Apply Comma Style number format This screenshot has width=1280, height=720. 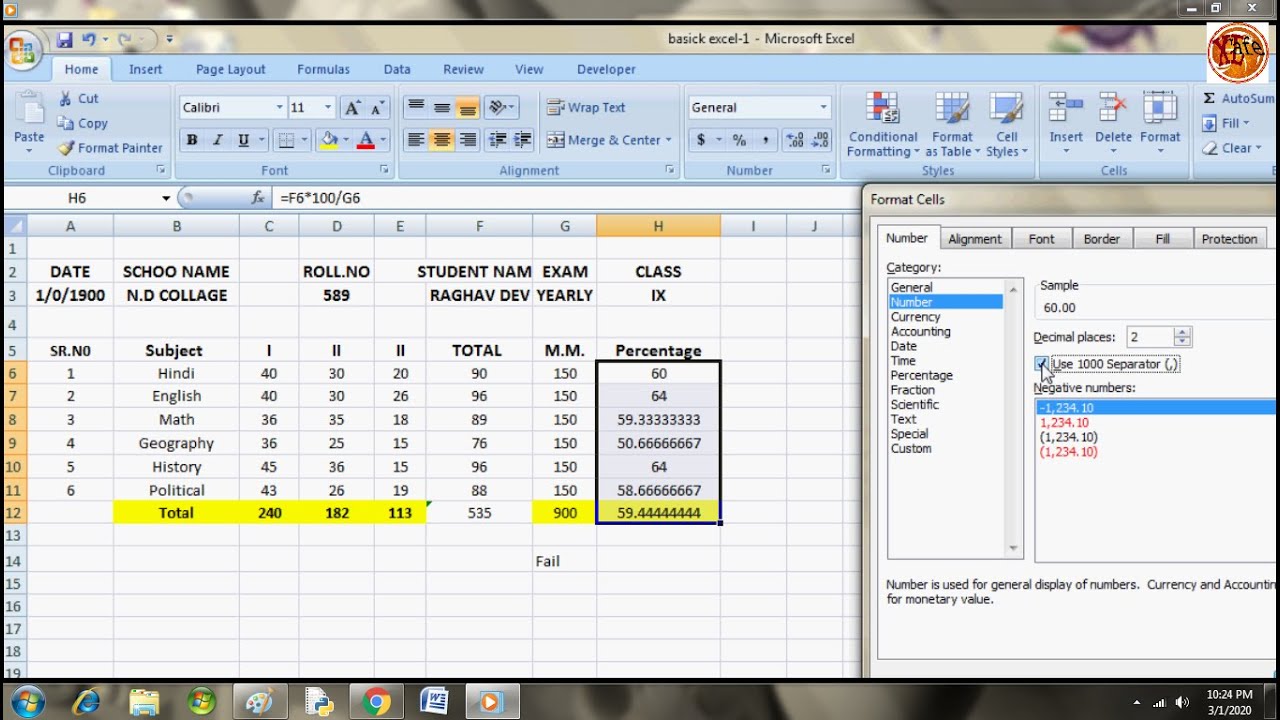pyautogui.click(x=765, y=140)
